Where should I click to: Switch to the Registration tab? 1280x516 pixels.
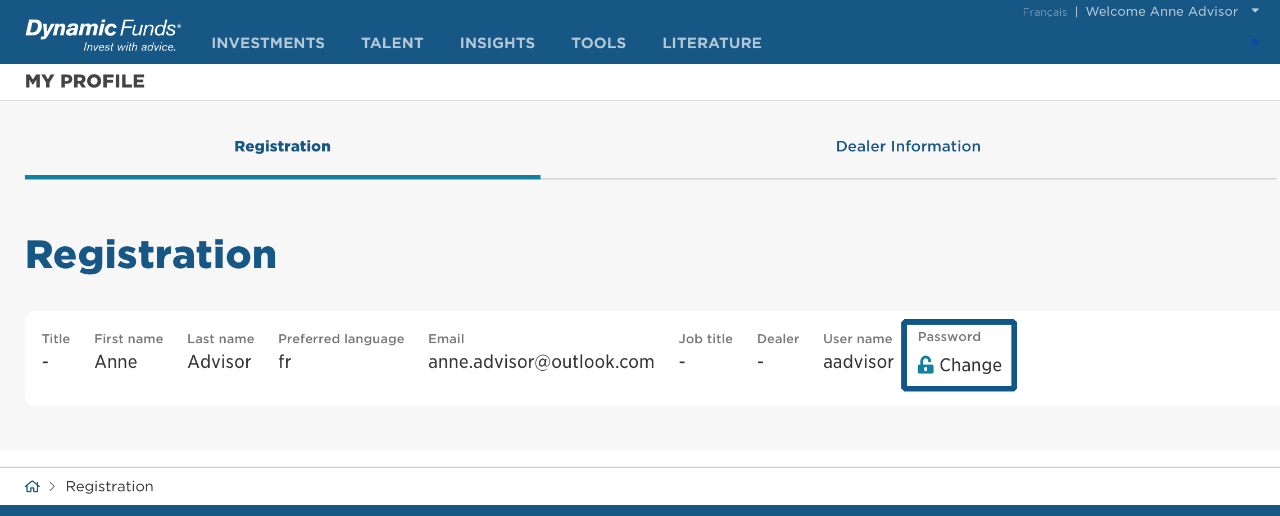click(282, 146)
